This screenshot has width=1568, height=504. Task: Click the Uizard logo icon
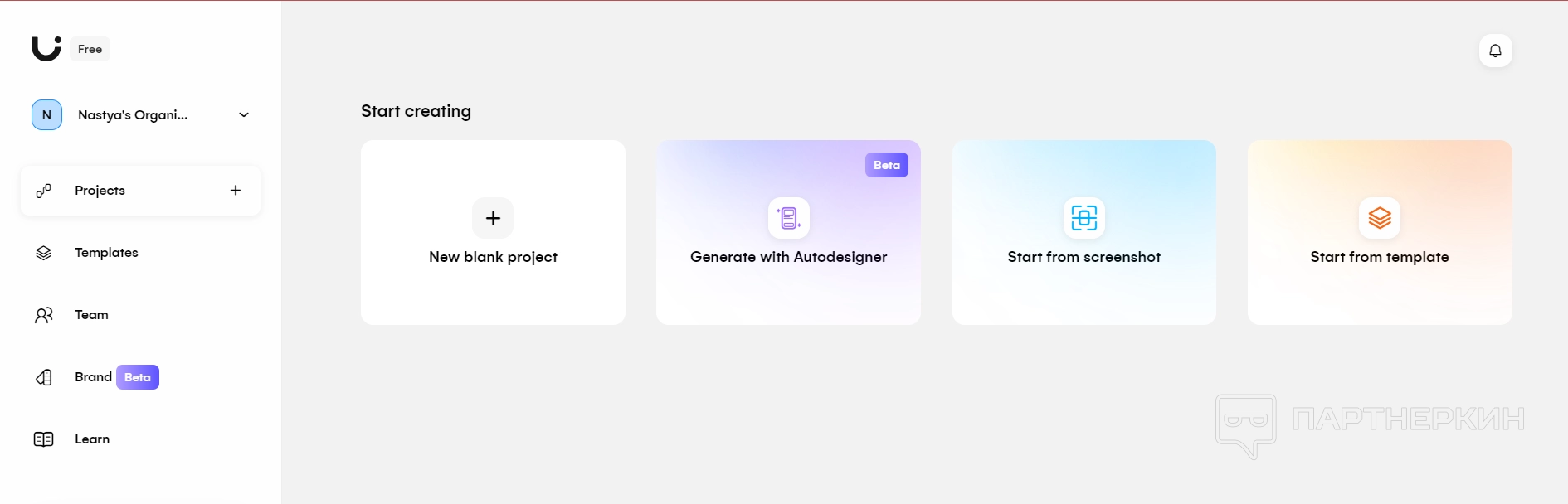coord(46,48)
